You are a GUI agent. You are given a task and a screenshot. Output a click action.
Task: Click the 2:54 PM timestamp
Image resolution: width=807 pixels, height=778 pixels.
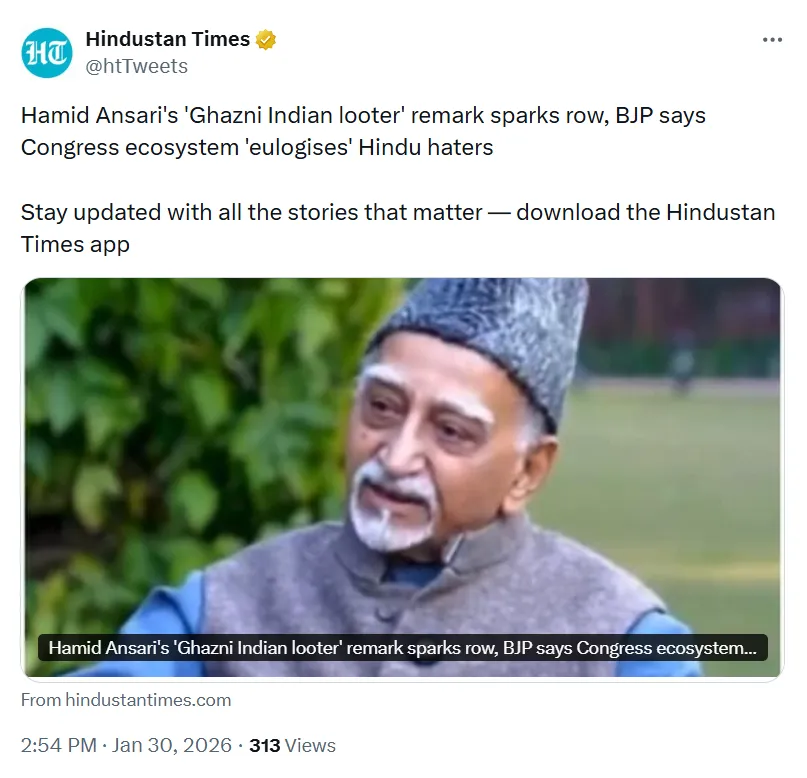[x=59, y=745]
